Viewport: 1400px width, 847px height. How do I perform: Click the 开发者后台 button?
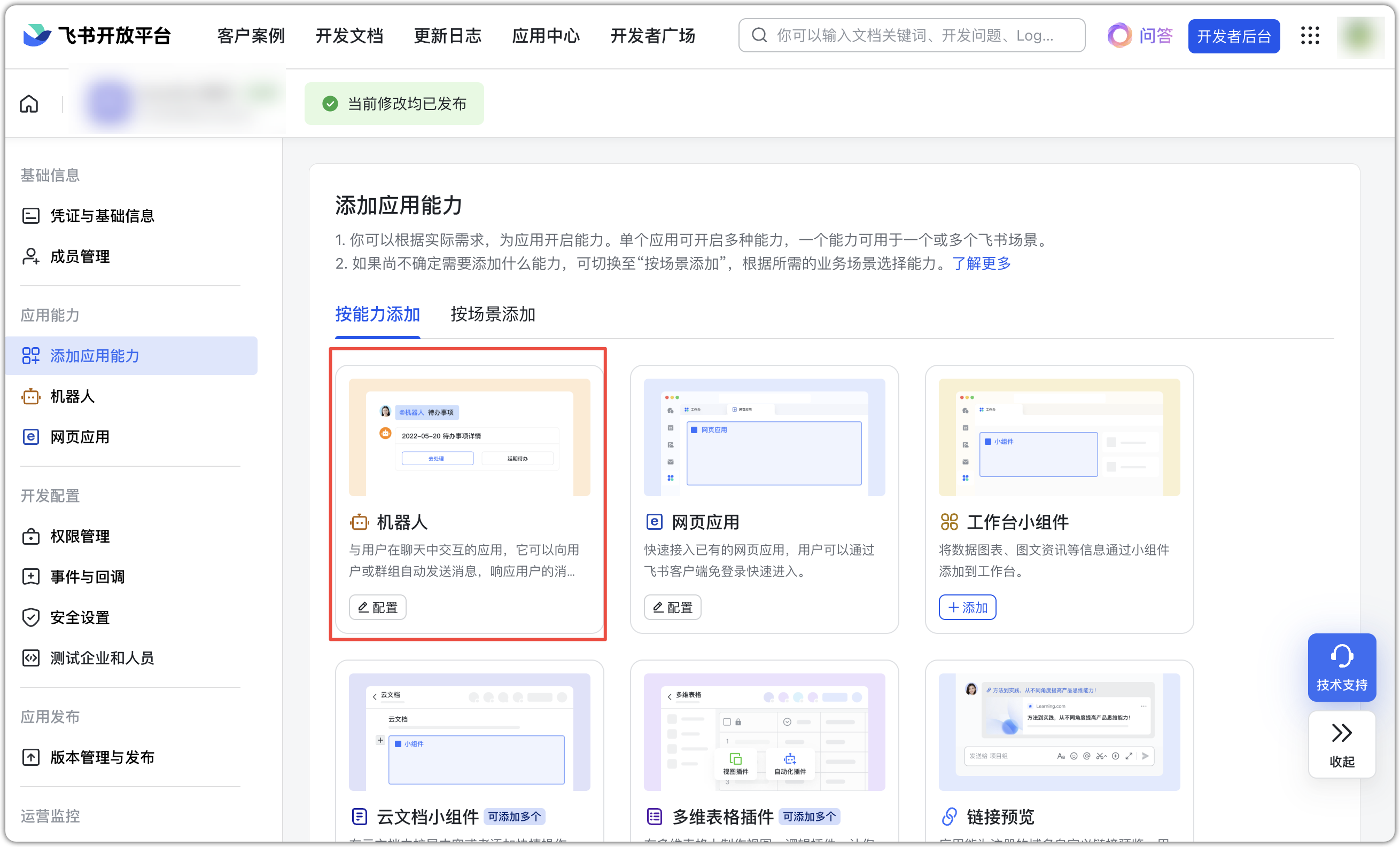[x=1233, y=36]
